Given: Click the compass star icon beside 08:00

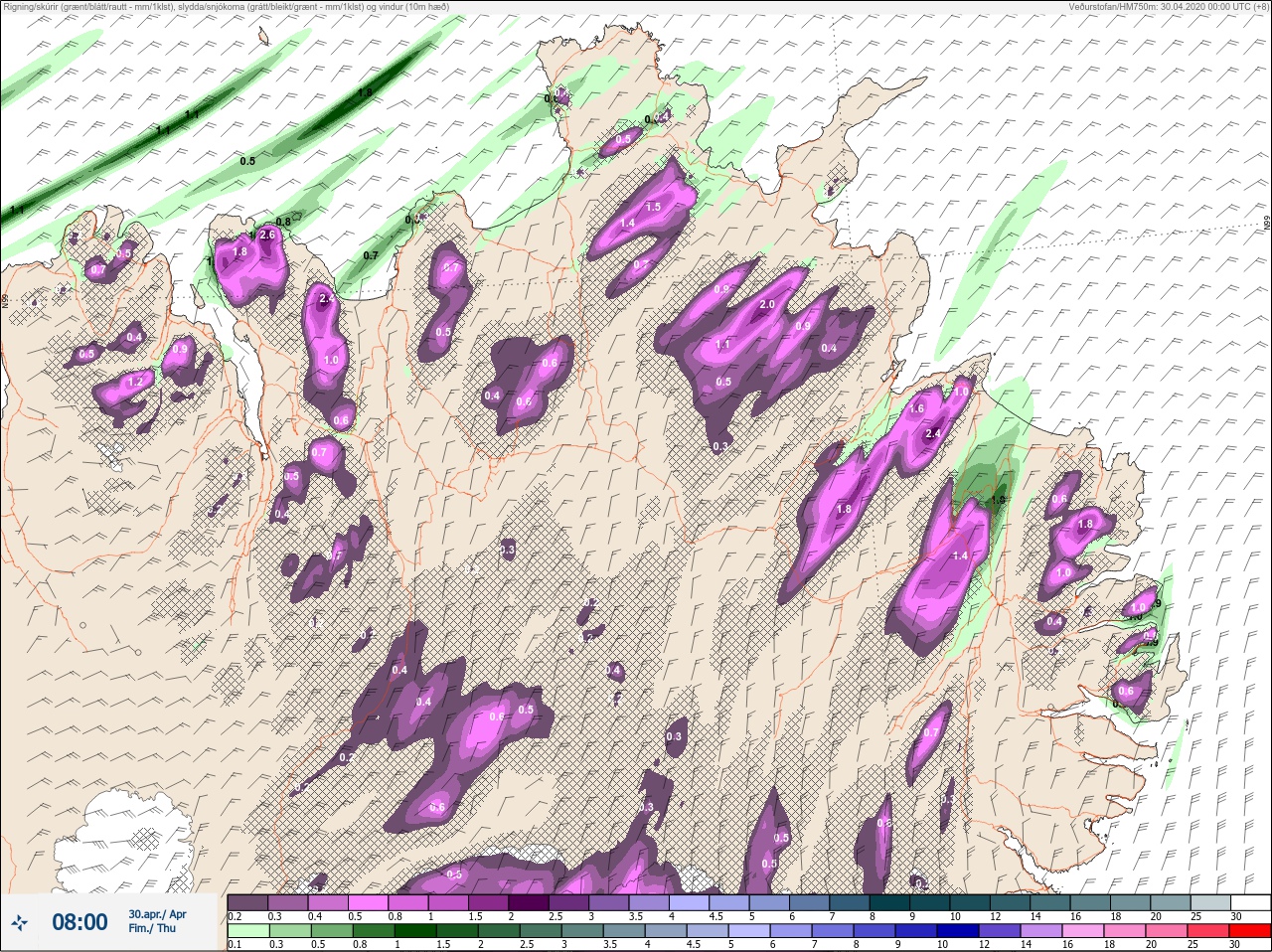Looking at the screenshot, I should (20, 921).
